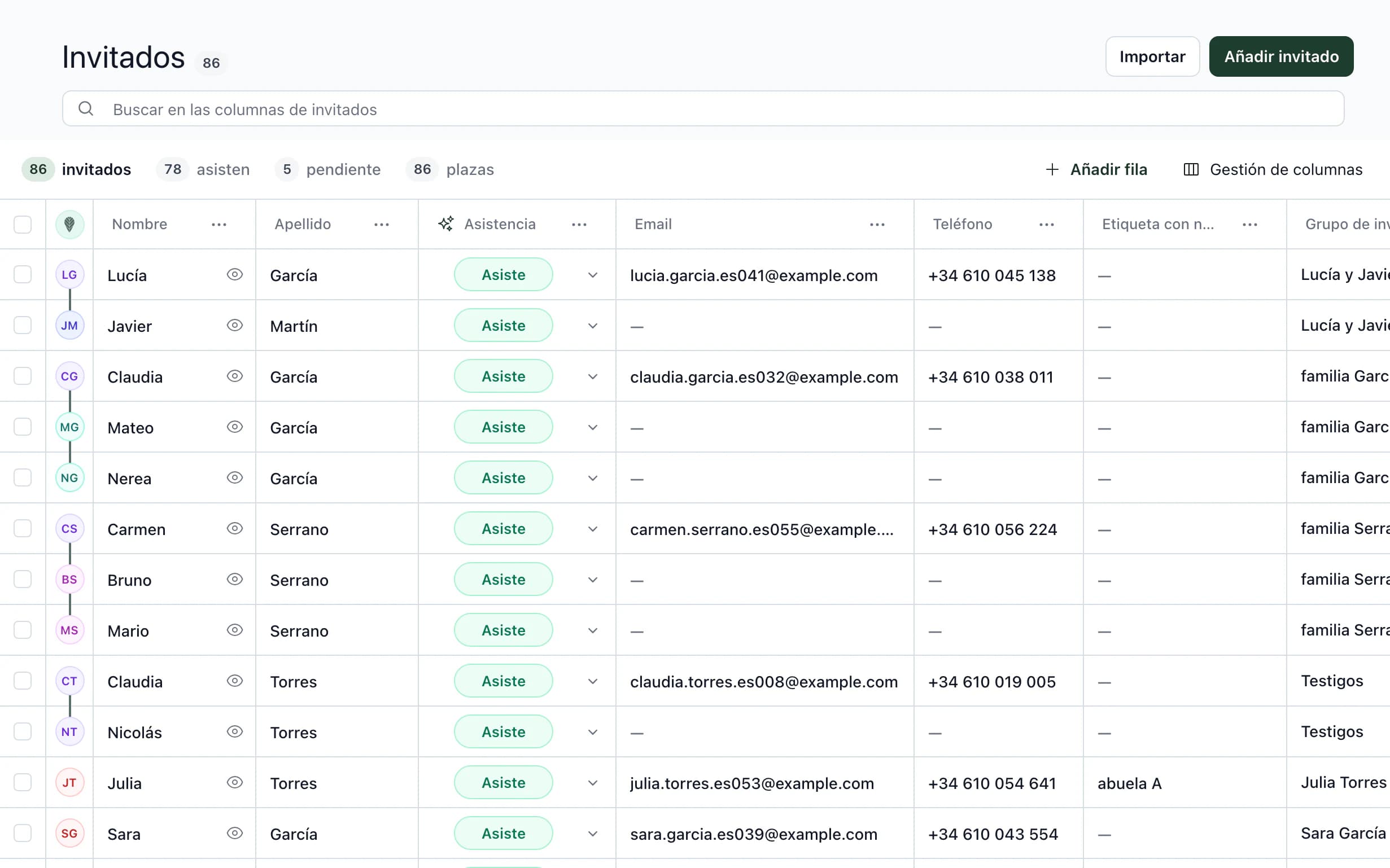This screenshot has height=868, width=1390.
Task: Click the Importar button
Action: [x=1152, y=56]
